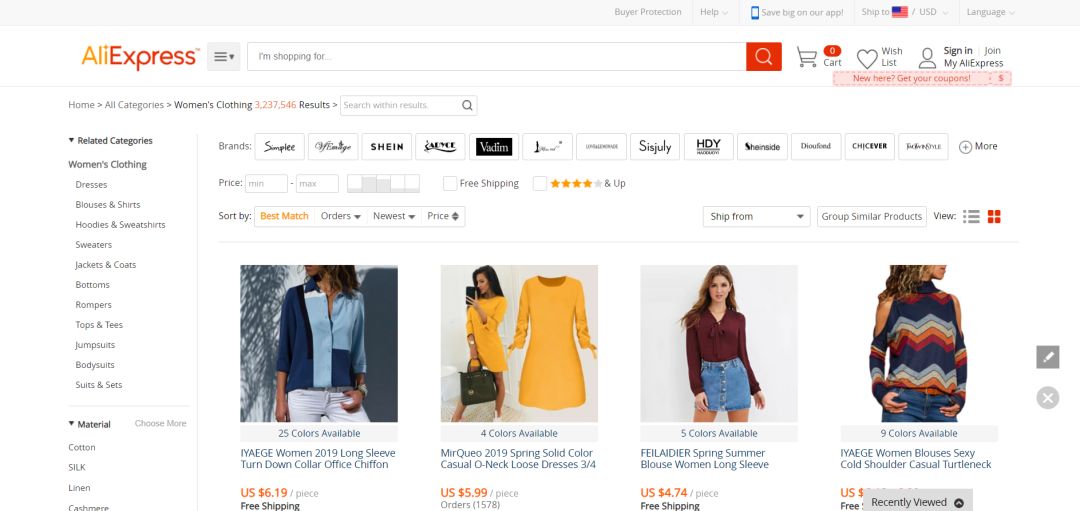Select SILK material filter
This screenshot has height=511, width=1080.
[x=77, y=468]
